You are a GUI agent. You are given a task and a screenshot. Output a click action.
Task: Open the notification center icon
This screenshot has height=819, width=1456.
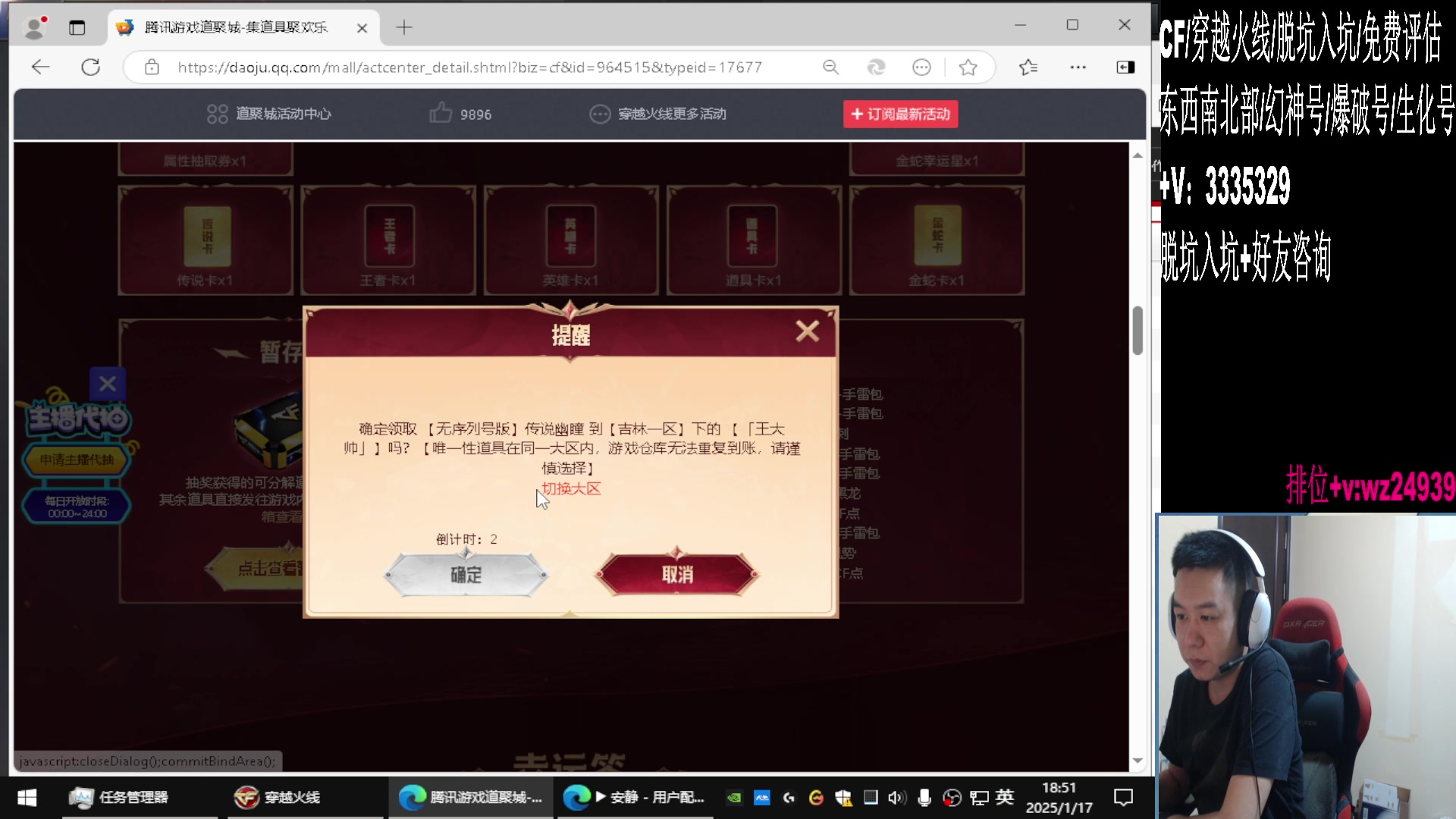[x=1123, y=798]
